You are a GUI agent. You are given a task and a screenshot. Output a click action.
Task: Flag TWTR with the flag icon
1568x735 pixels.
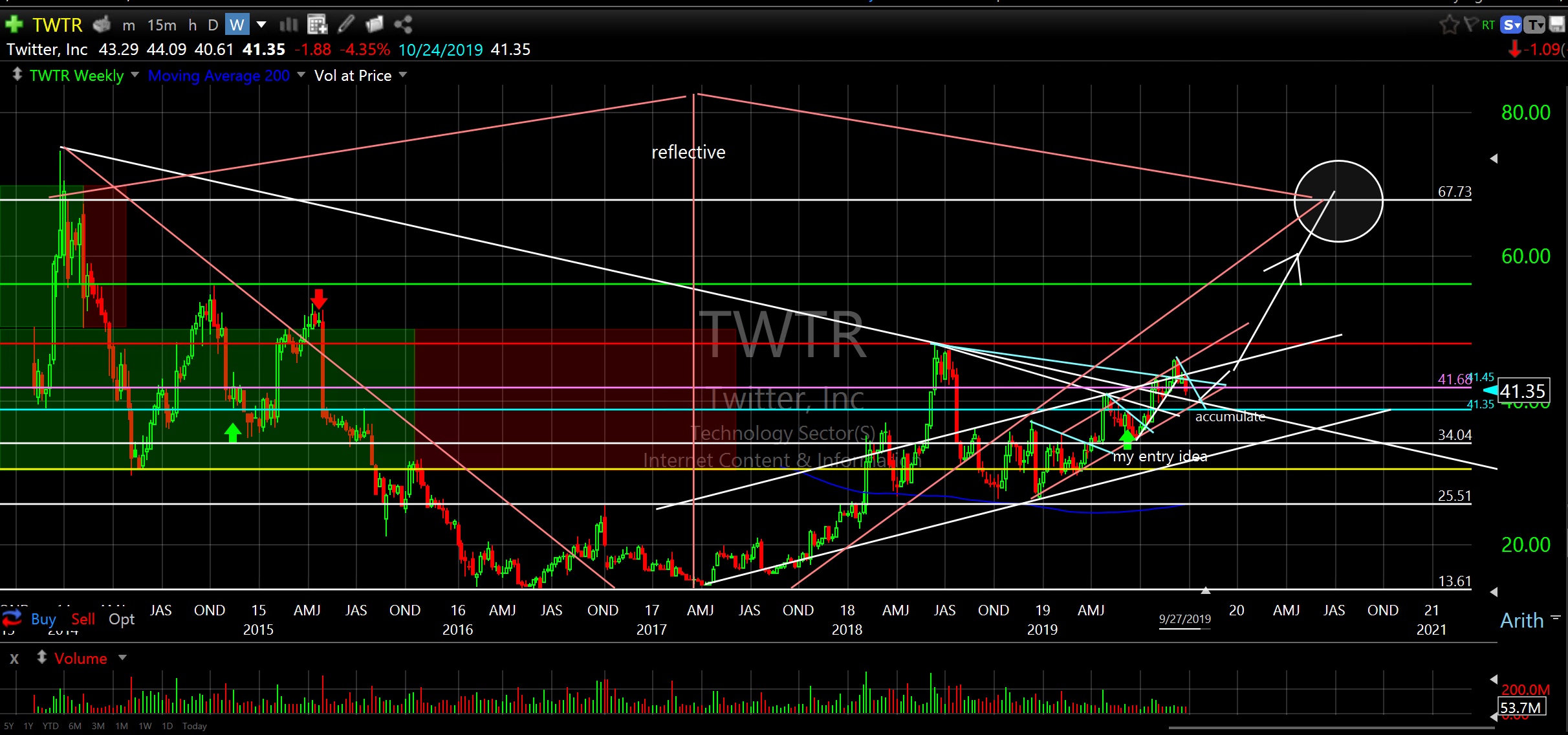pos(1470,25)
